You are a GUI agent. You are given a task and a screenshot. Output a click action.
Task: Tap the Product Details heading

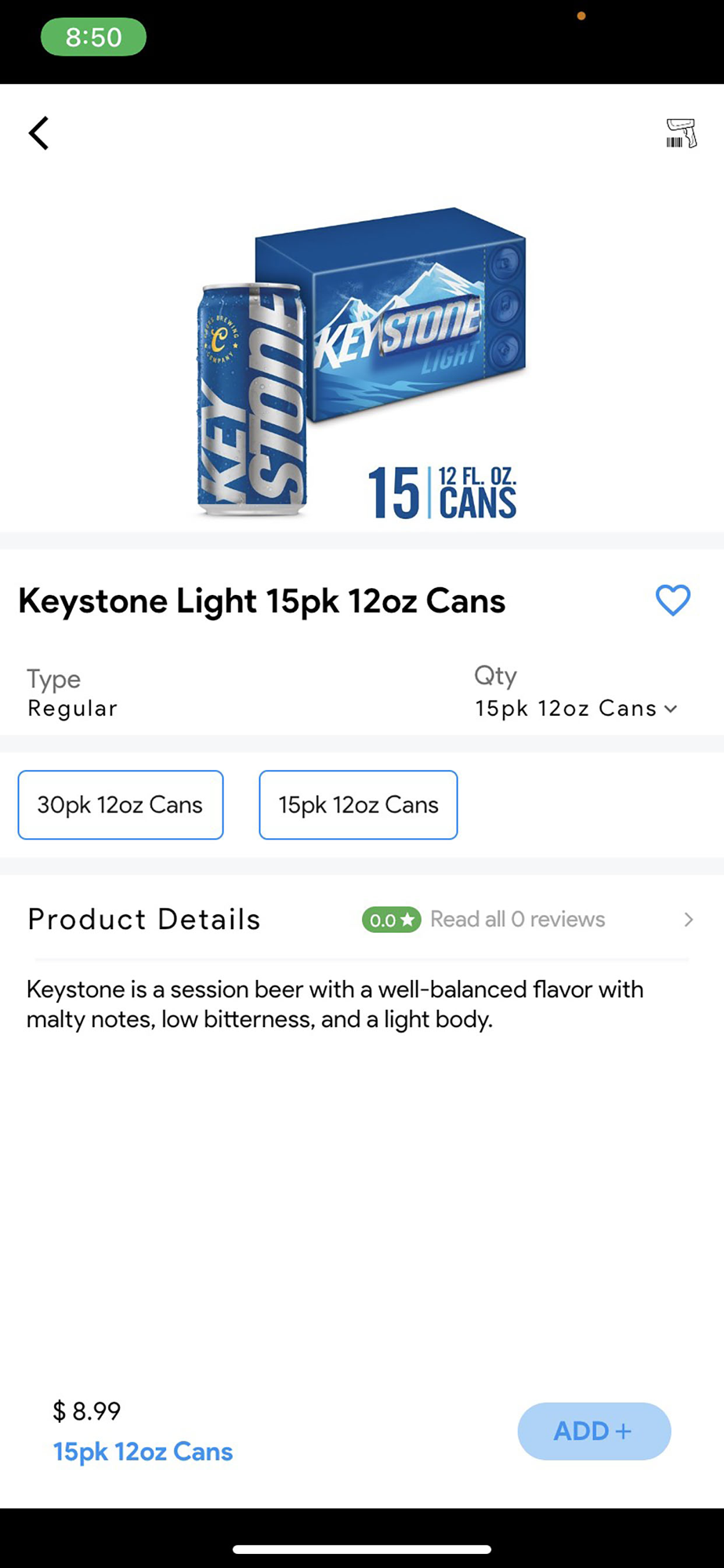[144, 919]
